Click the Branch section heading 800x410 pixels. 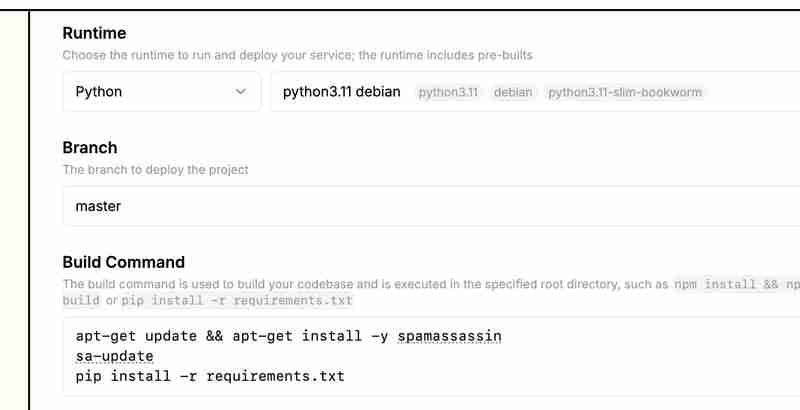[x=90, y=147]
